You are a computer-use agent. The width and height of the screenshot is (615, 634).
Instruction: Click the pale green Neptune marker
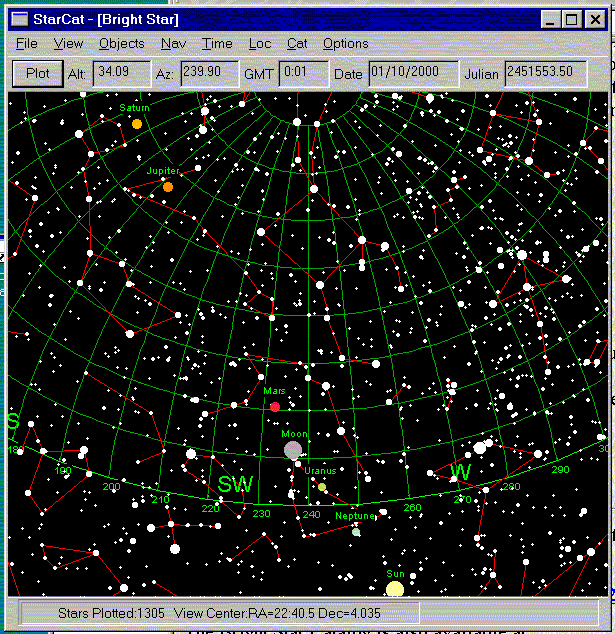pyautogui.click(x=356, y=532)
